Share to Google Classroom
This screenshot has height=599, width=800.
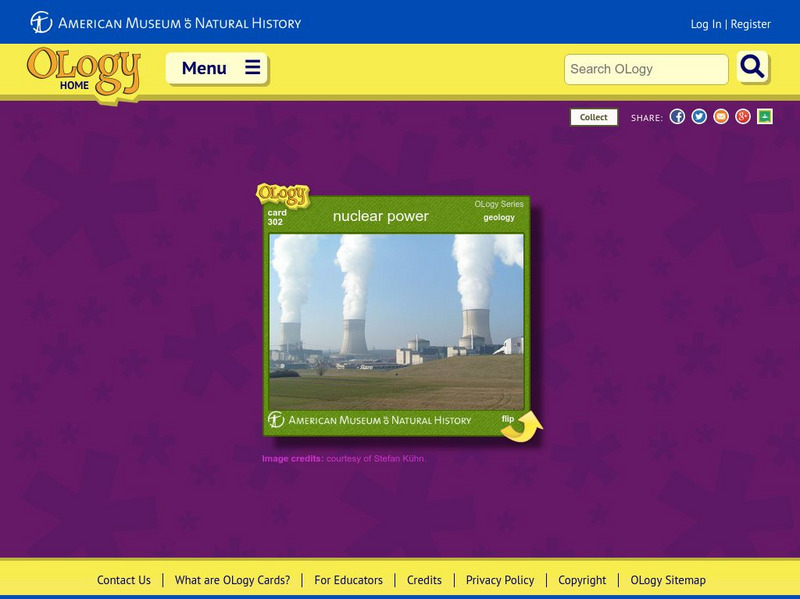pos(762,115)
